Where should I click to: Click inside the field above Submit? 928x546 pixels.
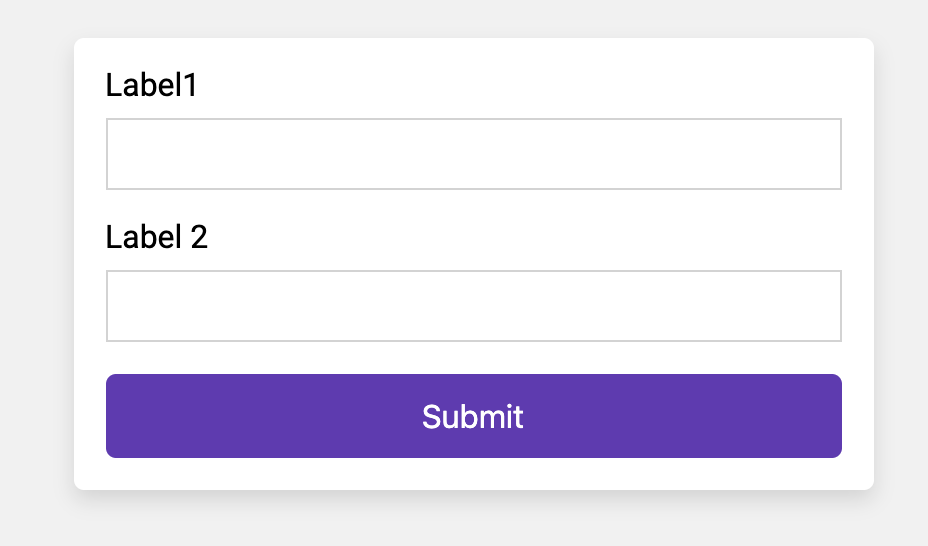pos(473,306)
